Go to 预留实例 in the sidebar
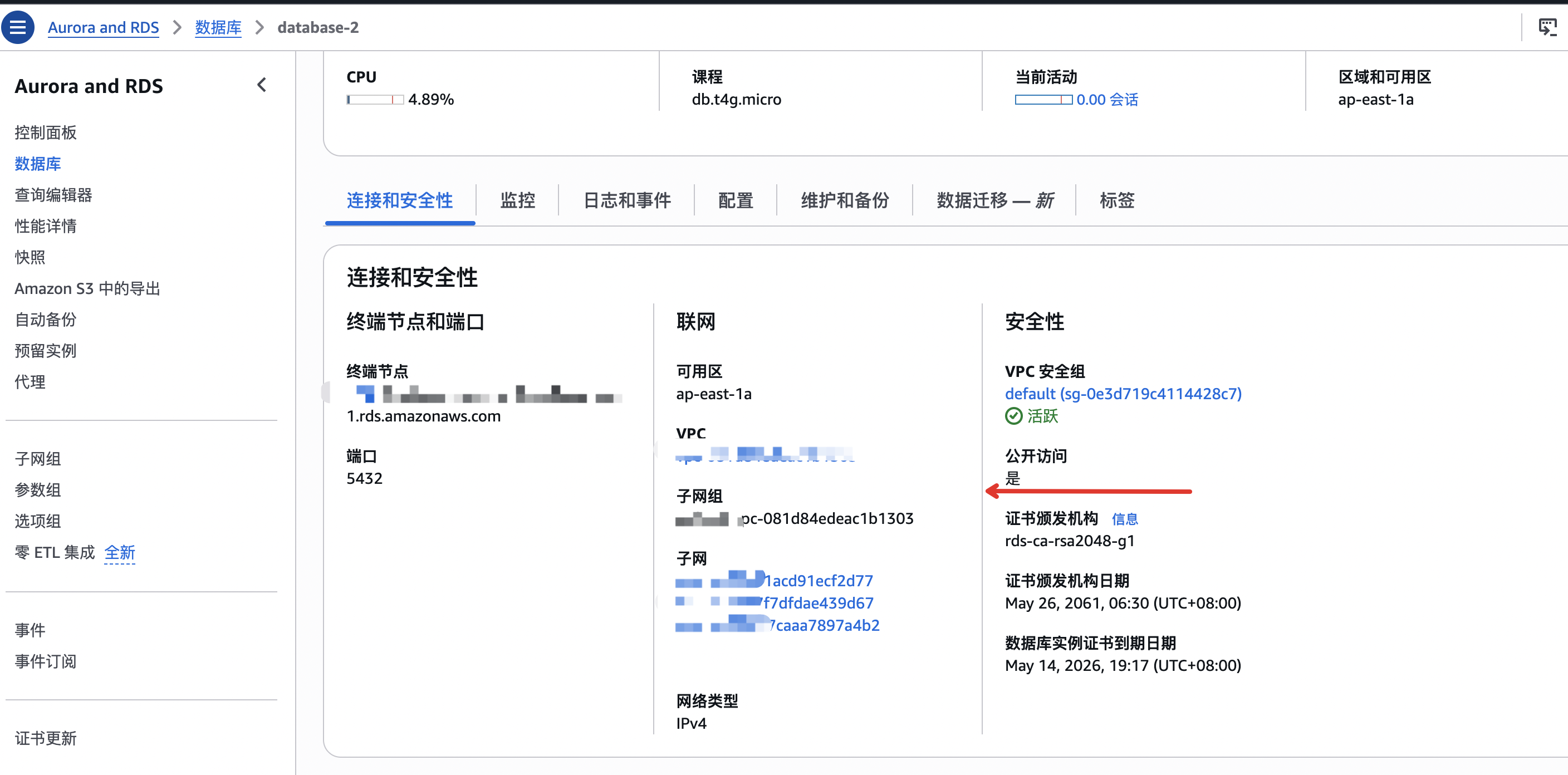The image size is (1568, 775). (x=46, y=351)
